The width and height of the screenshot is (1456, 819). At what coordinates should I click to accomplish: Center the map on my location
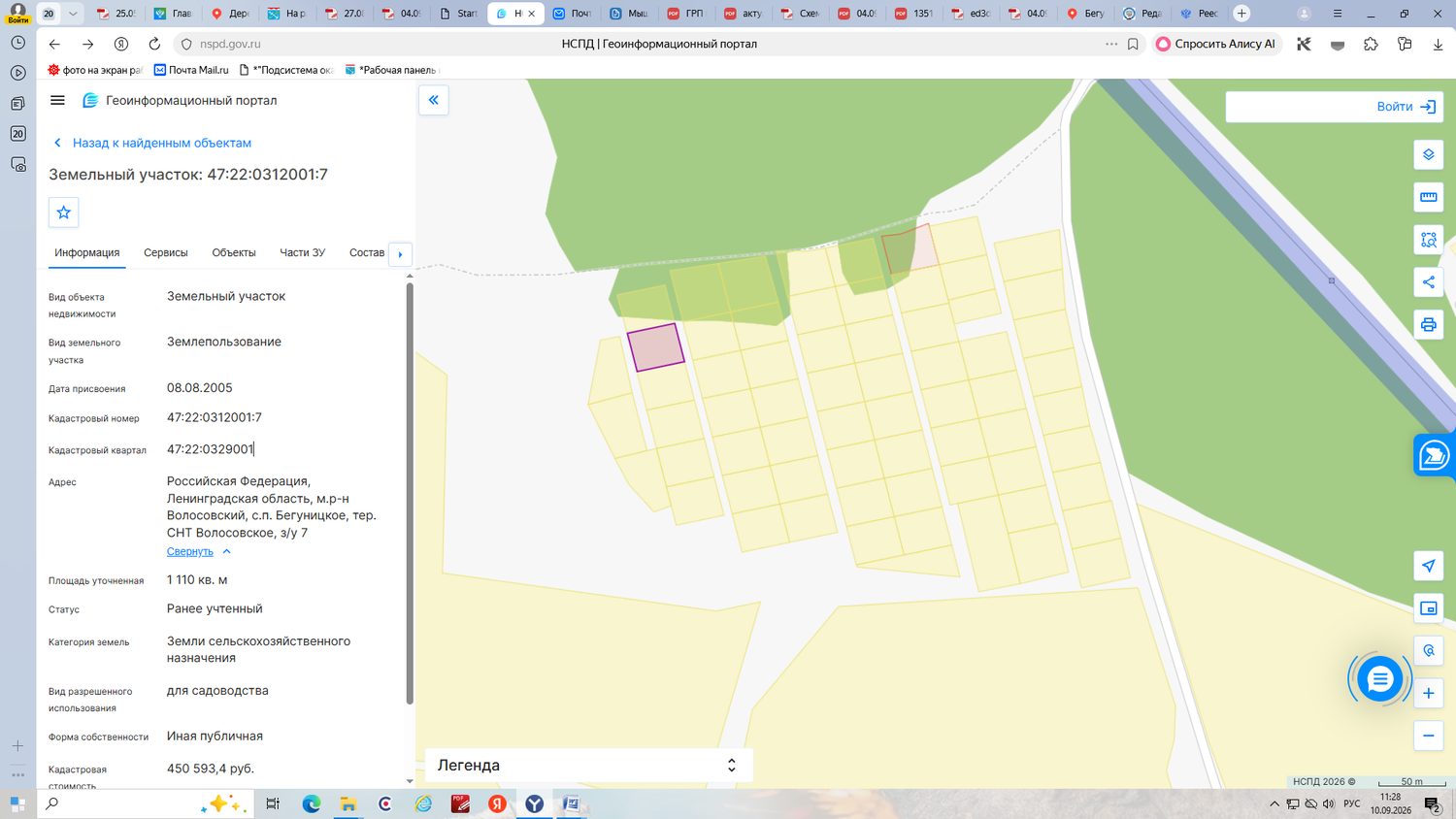(x=1429, y=566)
